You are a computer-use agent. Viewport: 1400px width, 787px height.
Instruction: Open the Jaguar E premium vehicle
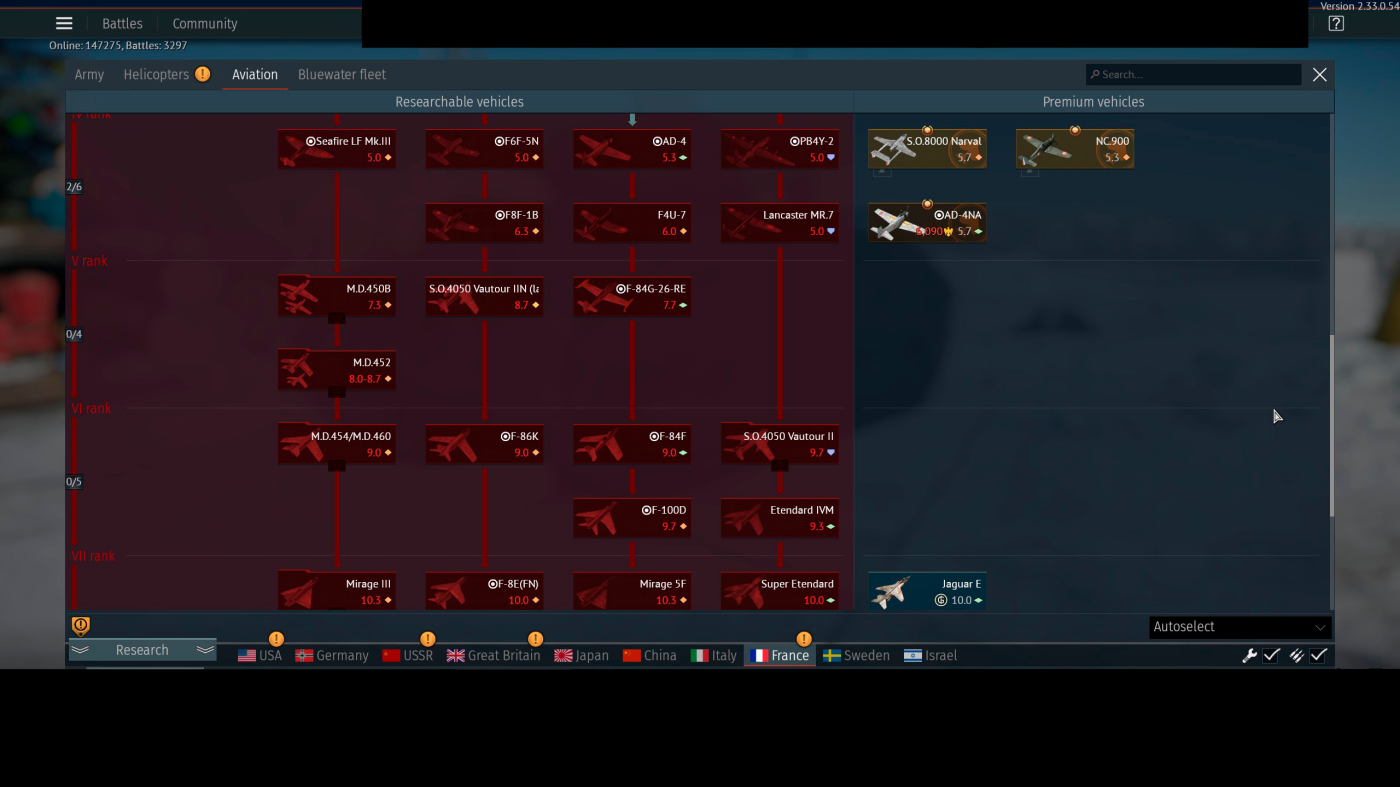(927, 591)
